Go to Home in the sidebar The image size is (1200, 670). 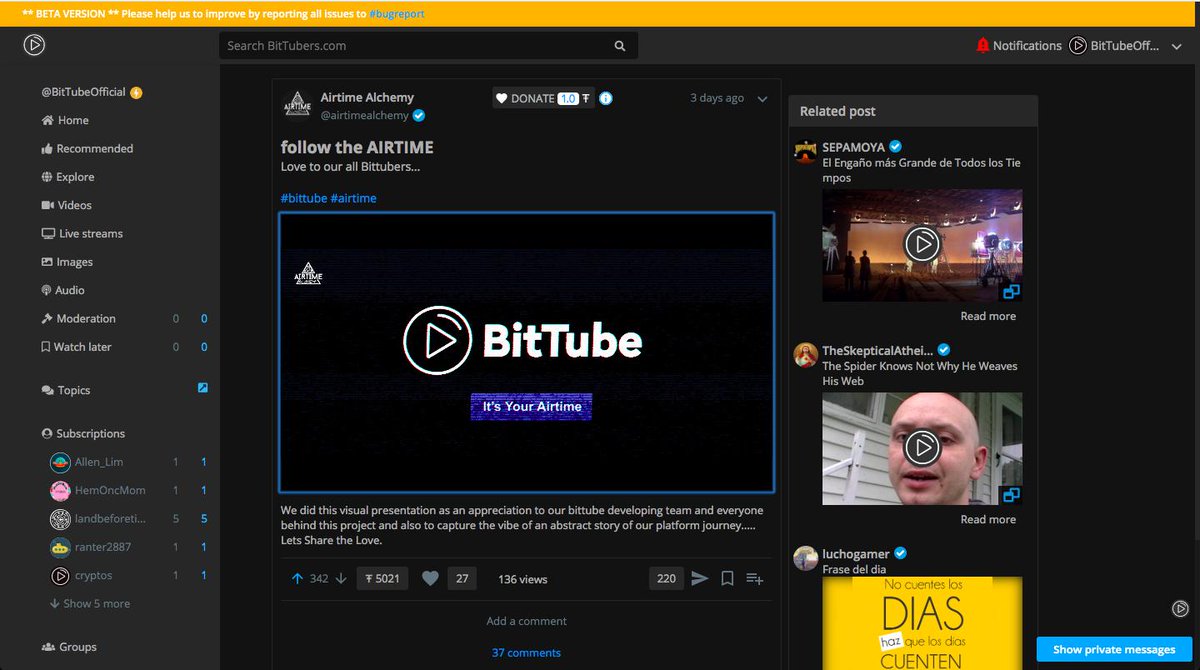tap(65, 120)
